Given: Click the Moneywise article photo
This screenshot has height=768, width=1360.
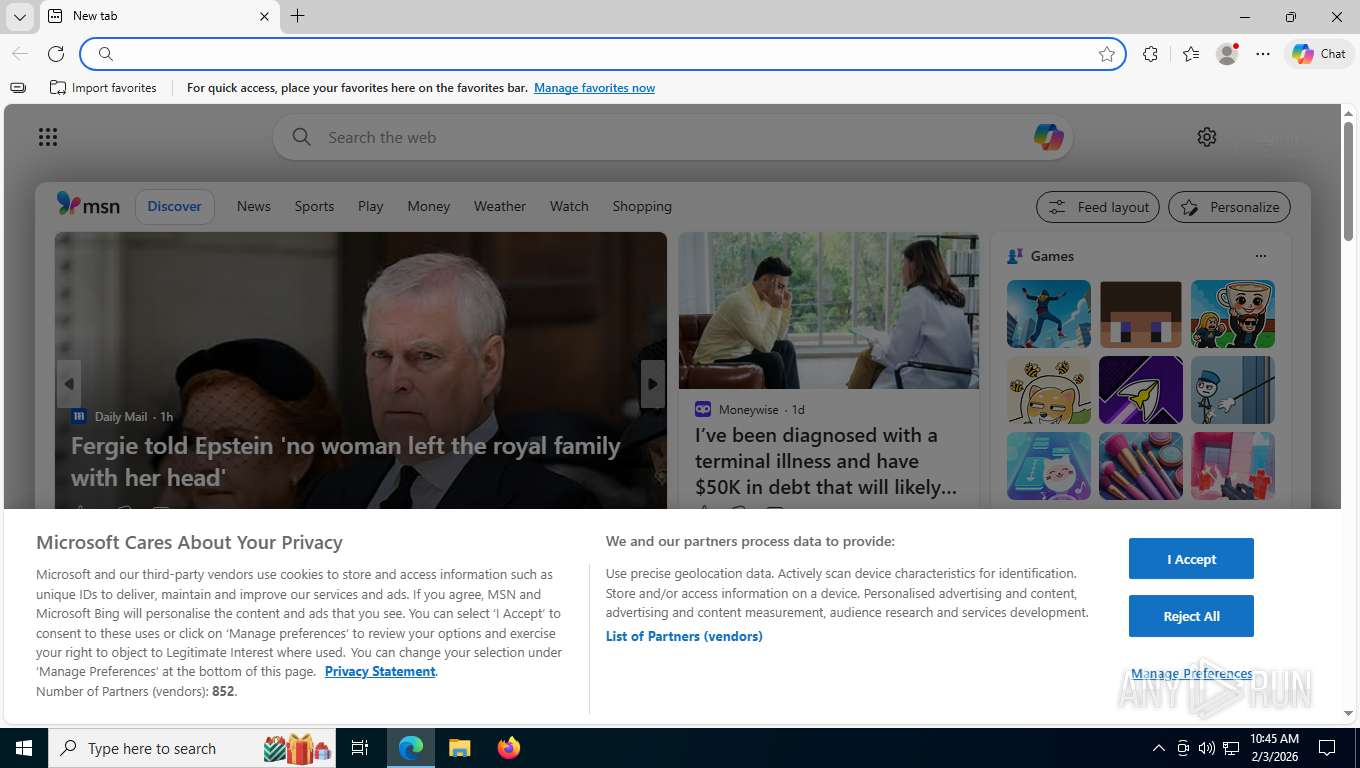Looking at the screenshot, I should [x=829, y=311].
